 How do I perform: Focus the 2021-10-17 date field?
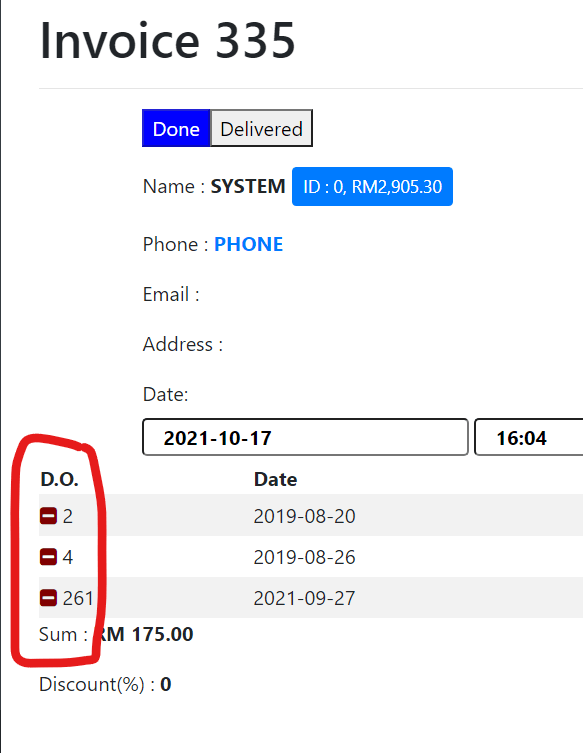coord(305,437)
